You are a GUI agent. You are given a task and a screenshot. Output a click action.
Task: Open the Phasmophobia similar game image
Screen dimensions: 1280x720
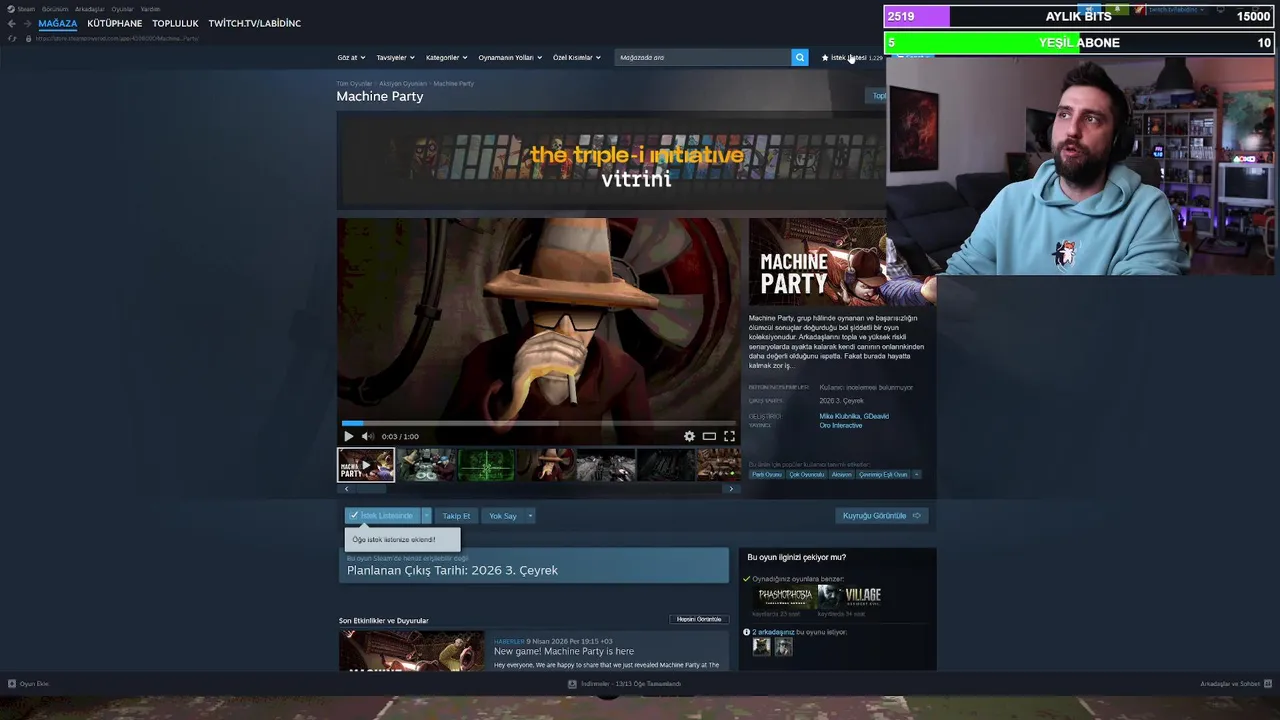[785, 597]
